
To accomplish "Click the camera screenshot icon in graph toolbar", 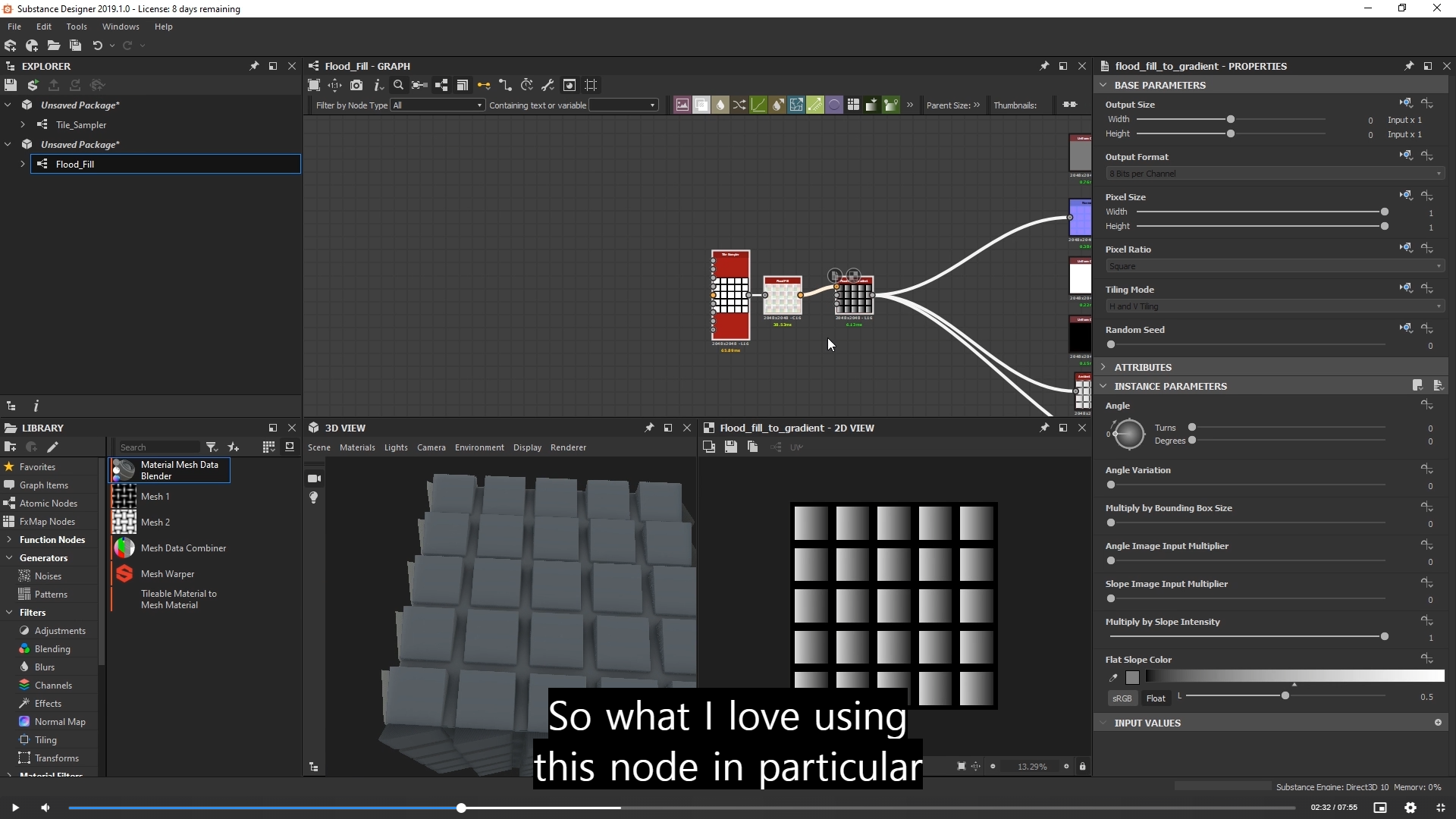I will [x=356, y=85].
